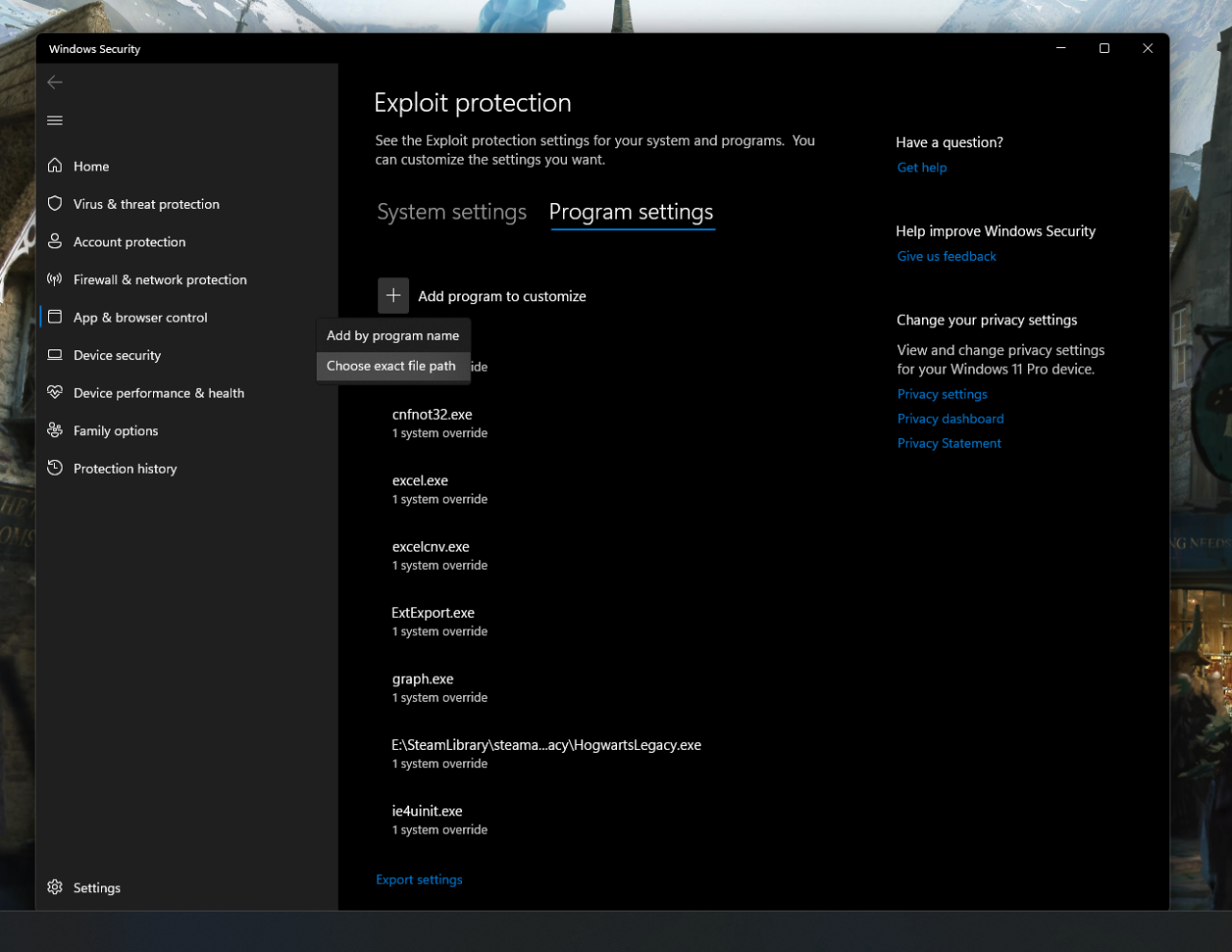Select 'Choose exact file path' option

(x=391, y=366)
